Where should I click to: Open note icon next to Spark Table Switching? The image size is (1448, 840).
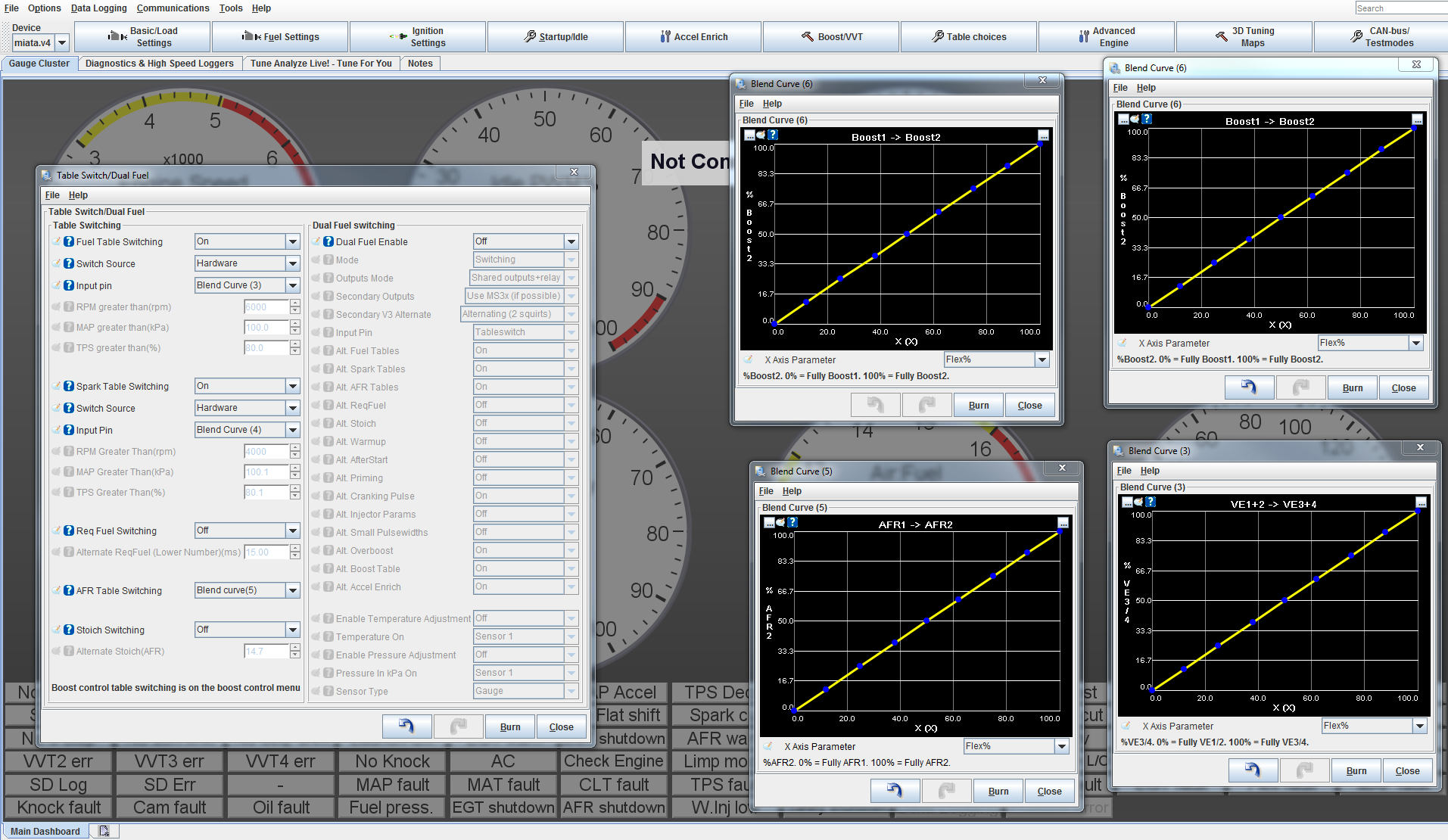point(57,386)
